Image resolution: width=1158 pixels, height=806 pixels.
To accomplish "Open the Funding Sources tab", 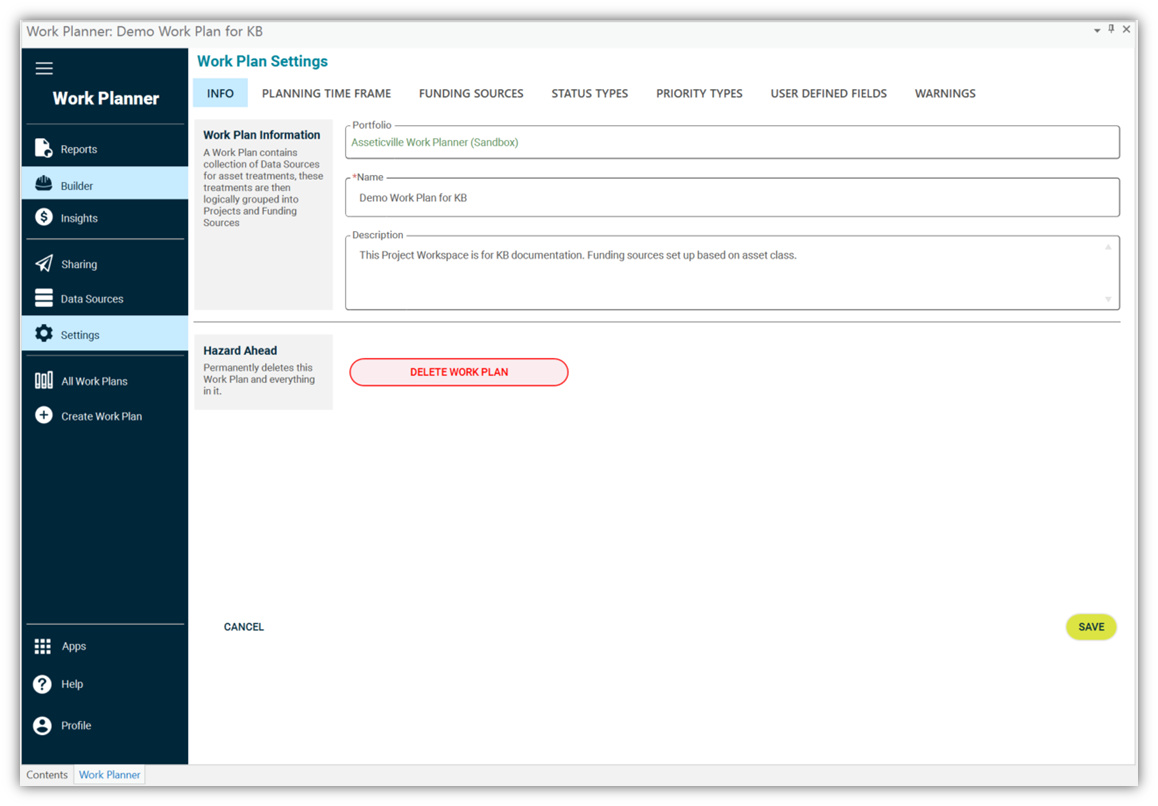I will pyautogui.click(x=471, y=93).
